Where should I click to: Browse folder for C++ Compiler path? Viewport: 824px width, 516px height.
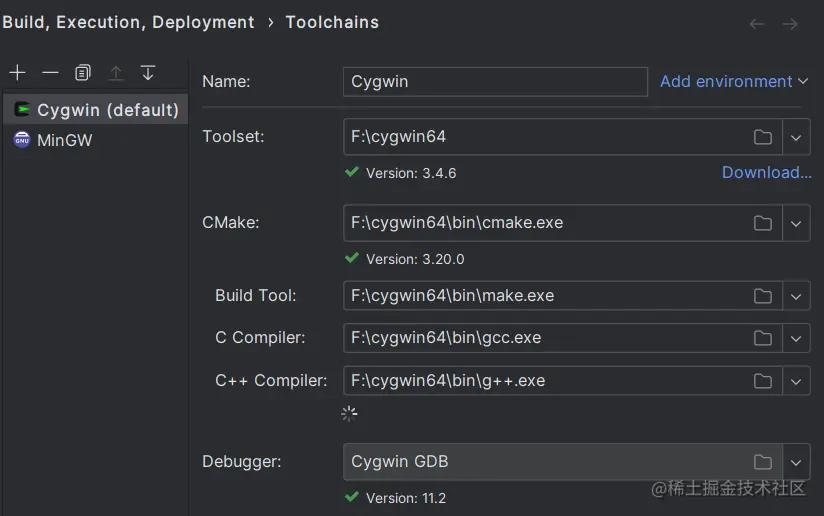pos(763,381)
